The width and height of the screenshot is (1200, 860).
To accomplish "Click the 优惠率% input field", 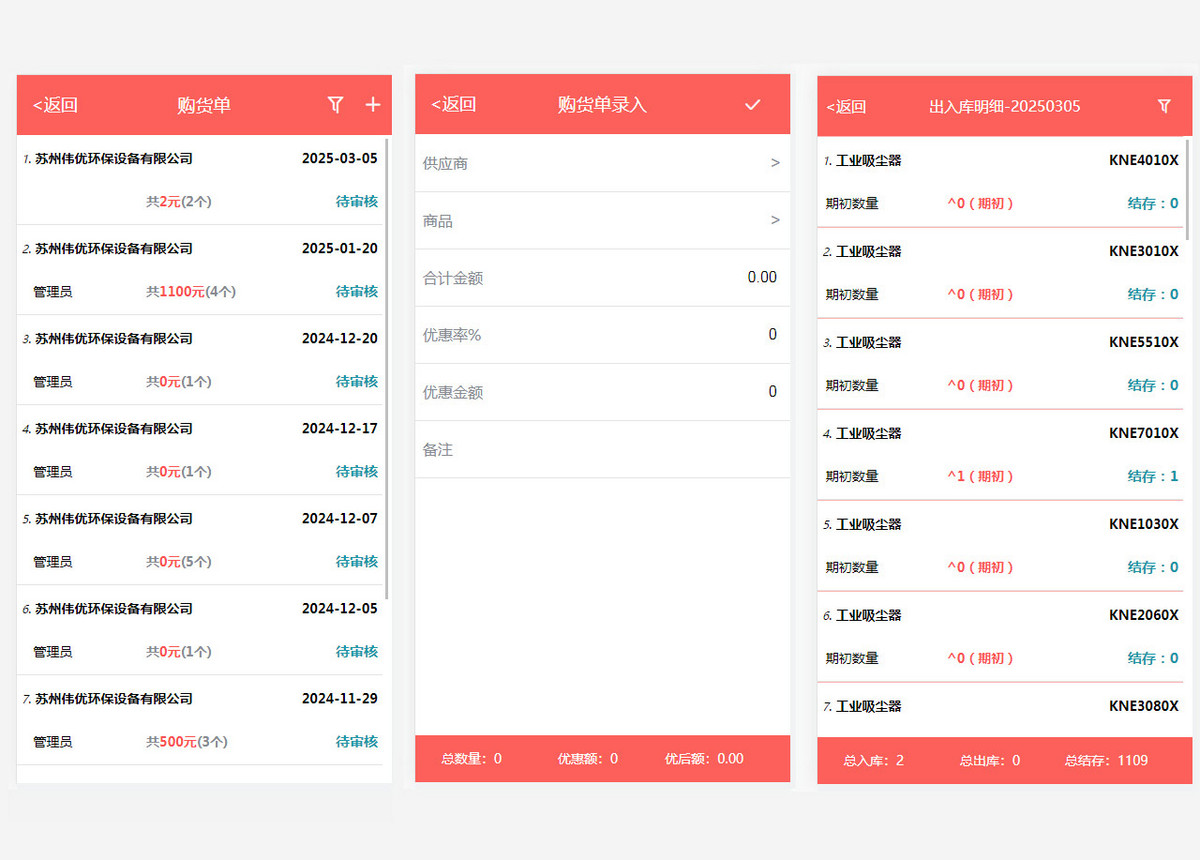I will click(650, 335).
